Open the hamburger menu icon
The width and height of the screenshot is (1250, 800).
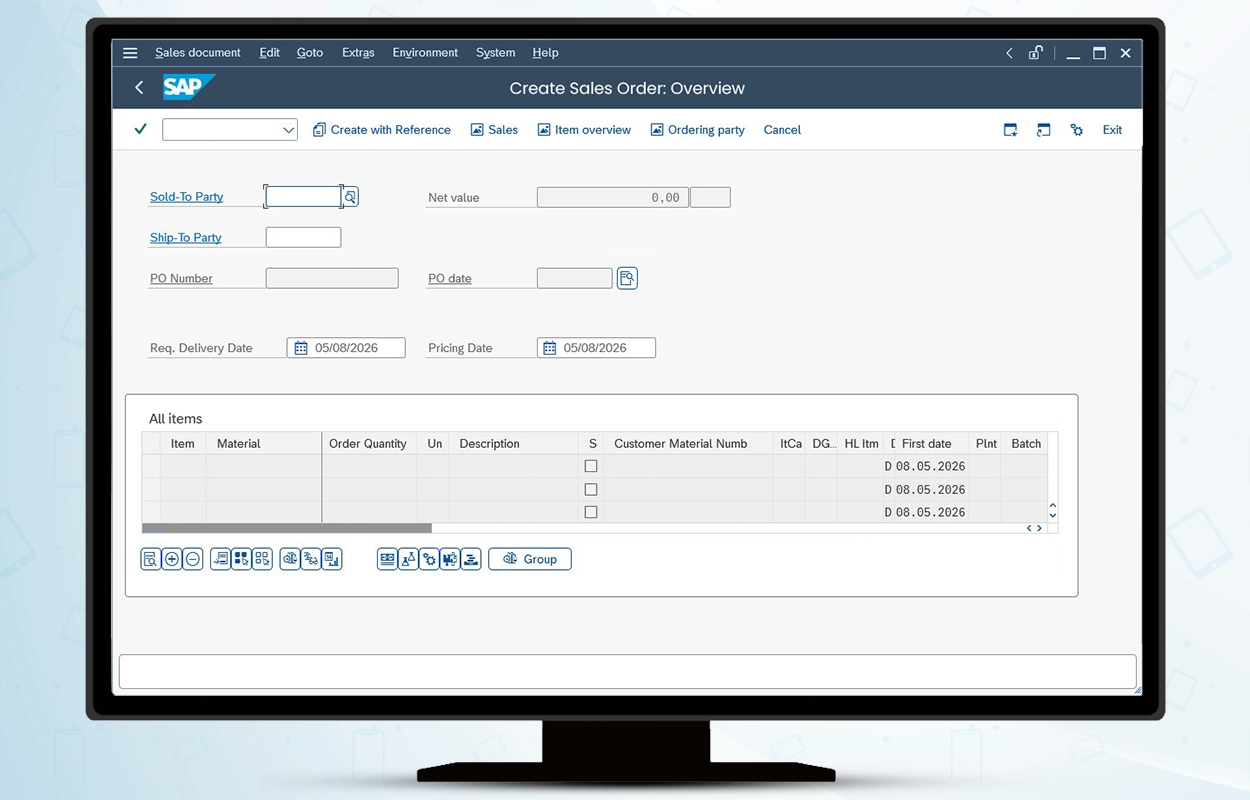(x=130, y=53)
